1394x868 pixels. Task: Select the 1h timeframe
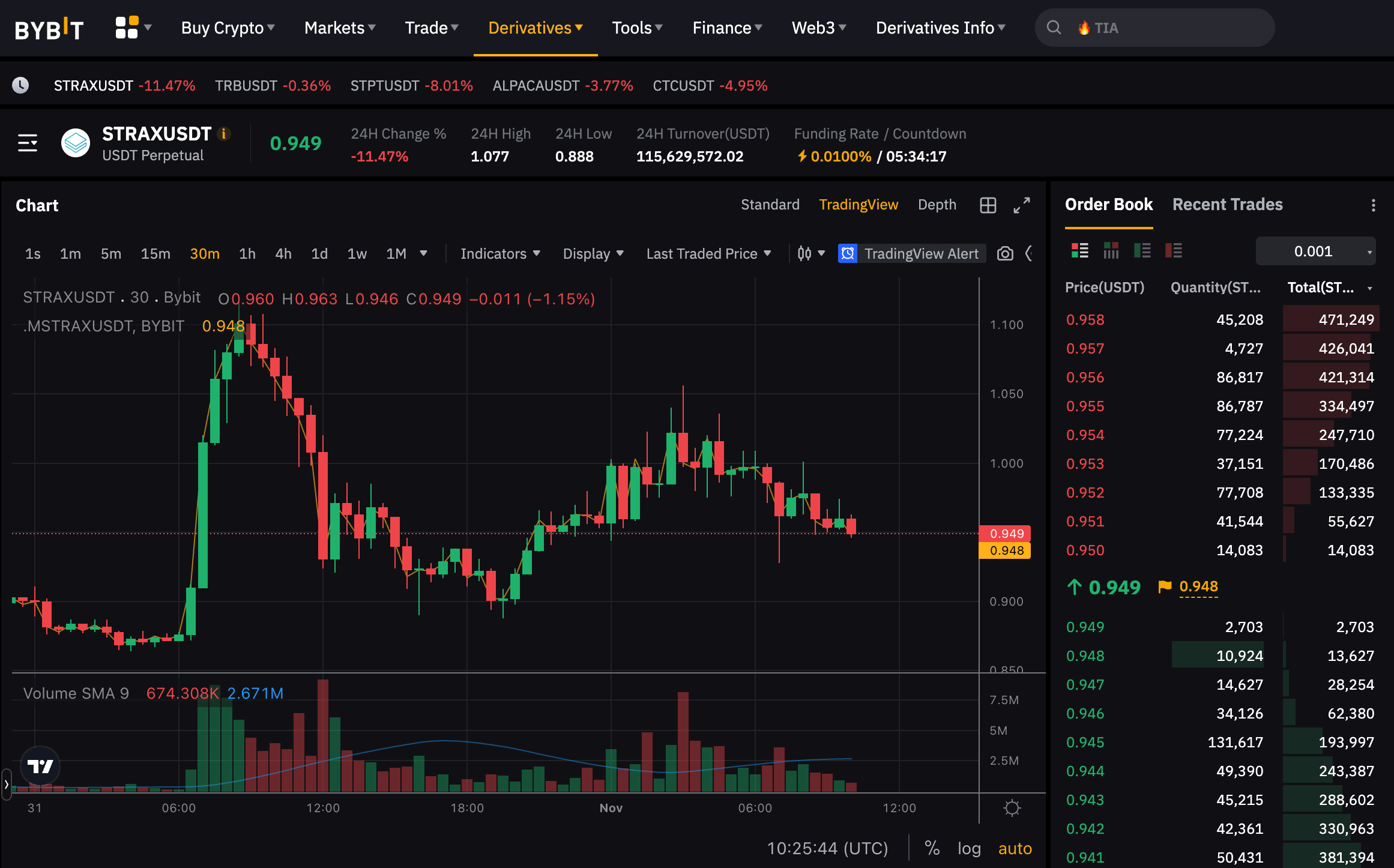coord(247,254)
